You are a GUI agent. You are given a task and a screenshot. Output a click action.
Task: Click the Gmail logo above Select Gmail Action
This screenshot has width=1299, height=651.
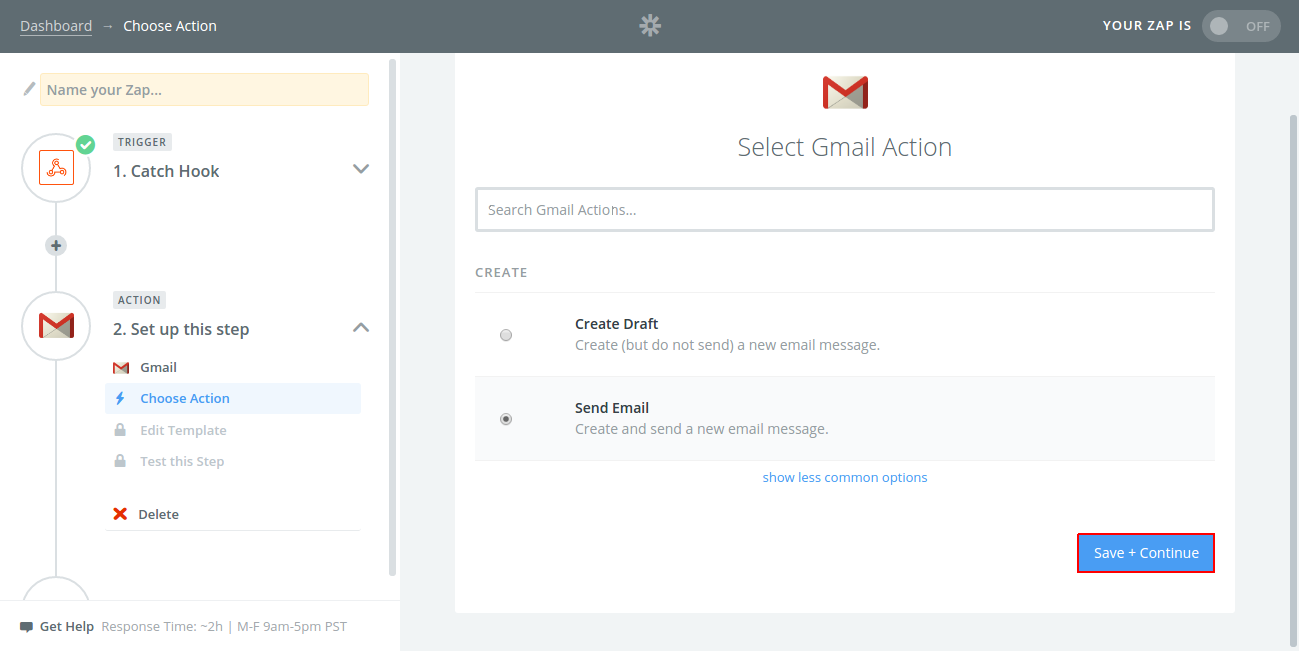coord(845,92)
